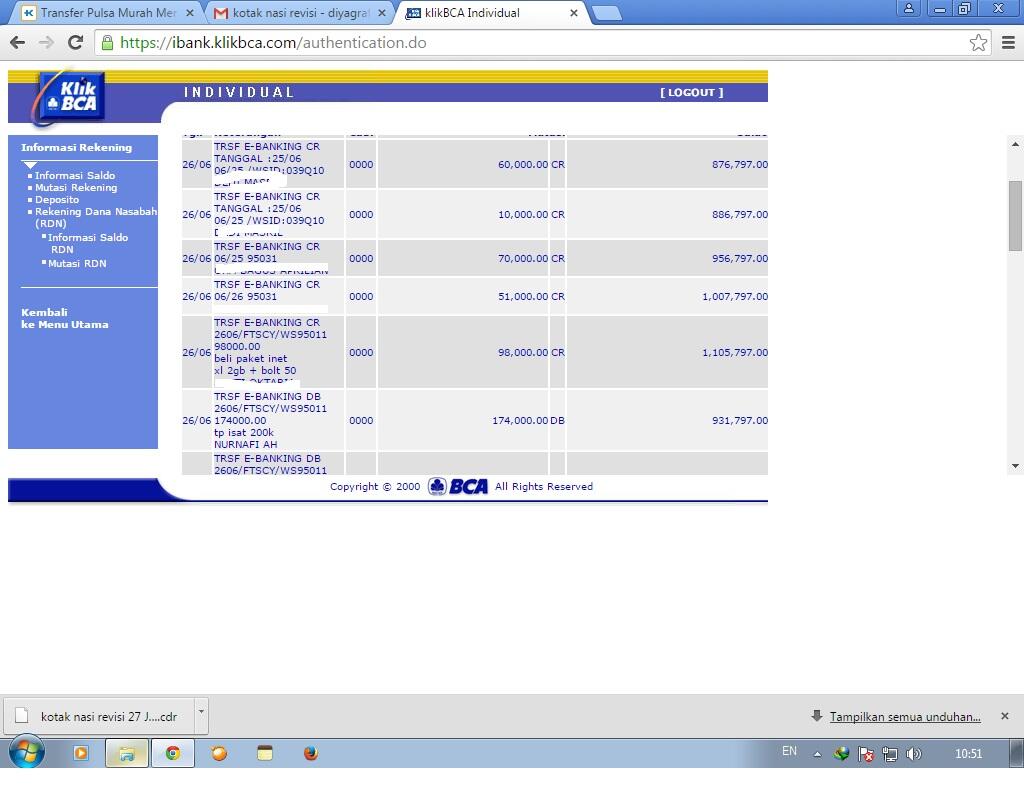Click Tampilkan semua unduhan link
The height and width of the screenshot is (809, 1024).
click(x=905, y=717)
